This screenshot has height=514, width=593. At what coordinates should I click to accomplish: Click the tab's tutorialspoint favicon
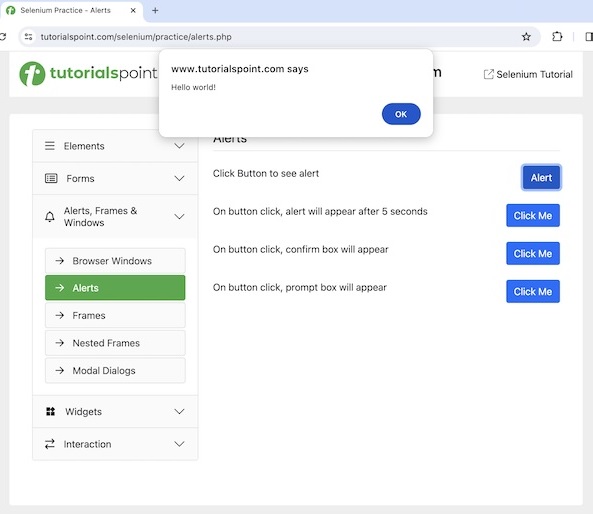tap(11, 11)
